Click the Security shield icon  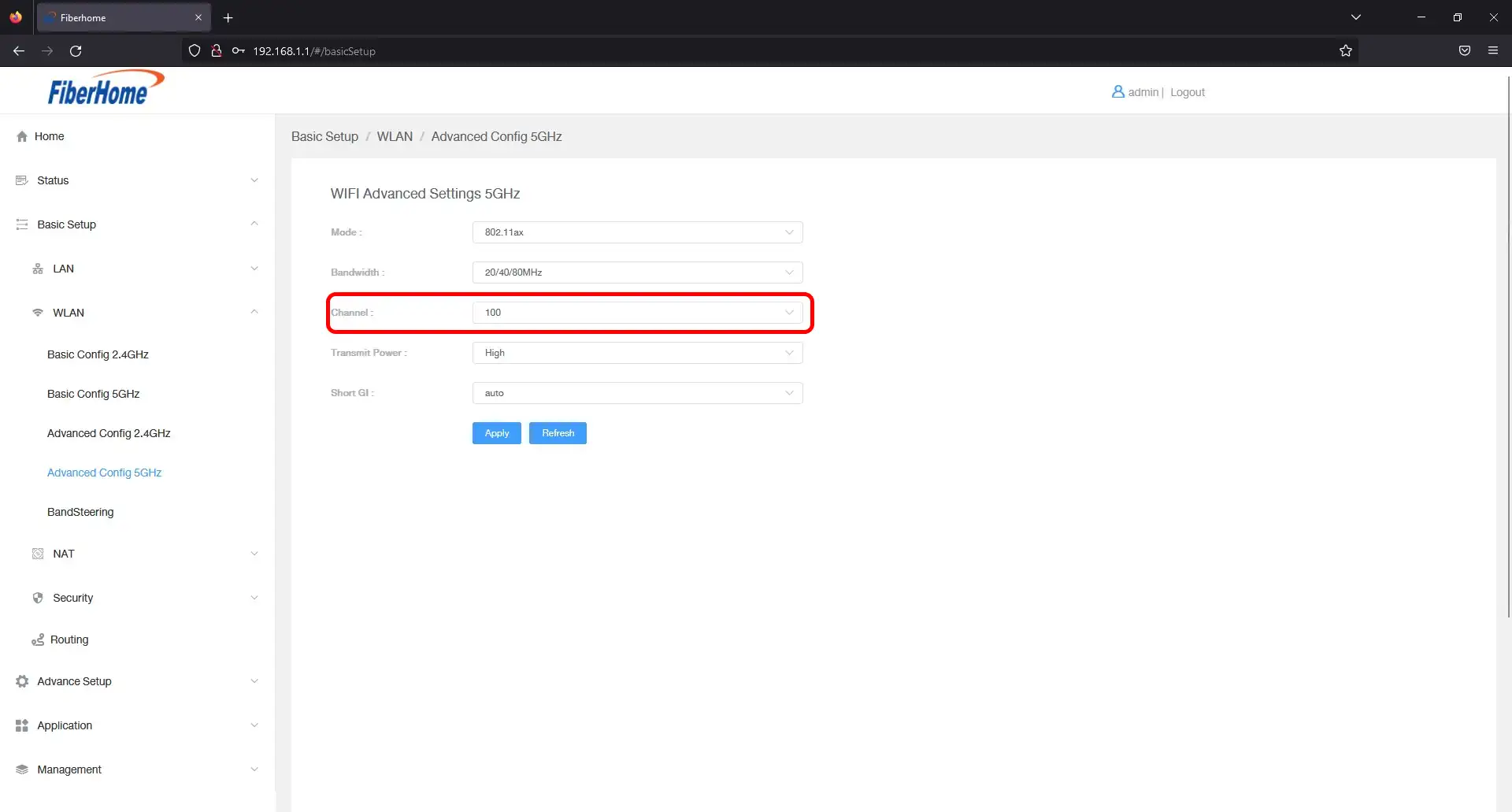coord(38,598)
